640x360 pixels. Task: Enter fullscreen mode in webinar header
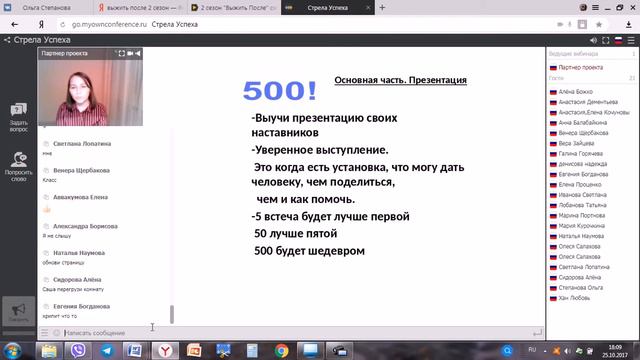point(606,40)
